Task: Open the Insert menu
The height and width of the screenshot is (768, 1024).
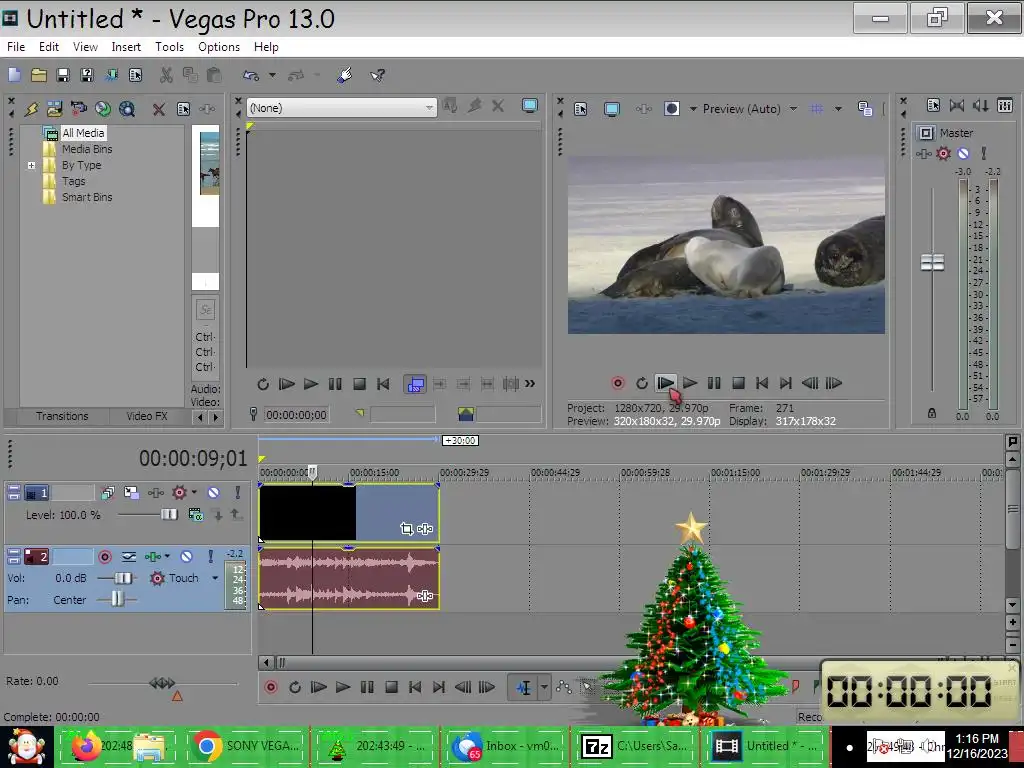Action: coord(126,47)
